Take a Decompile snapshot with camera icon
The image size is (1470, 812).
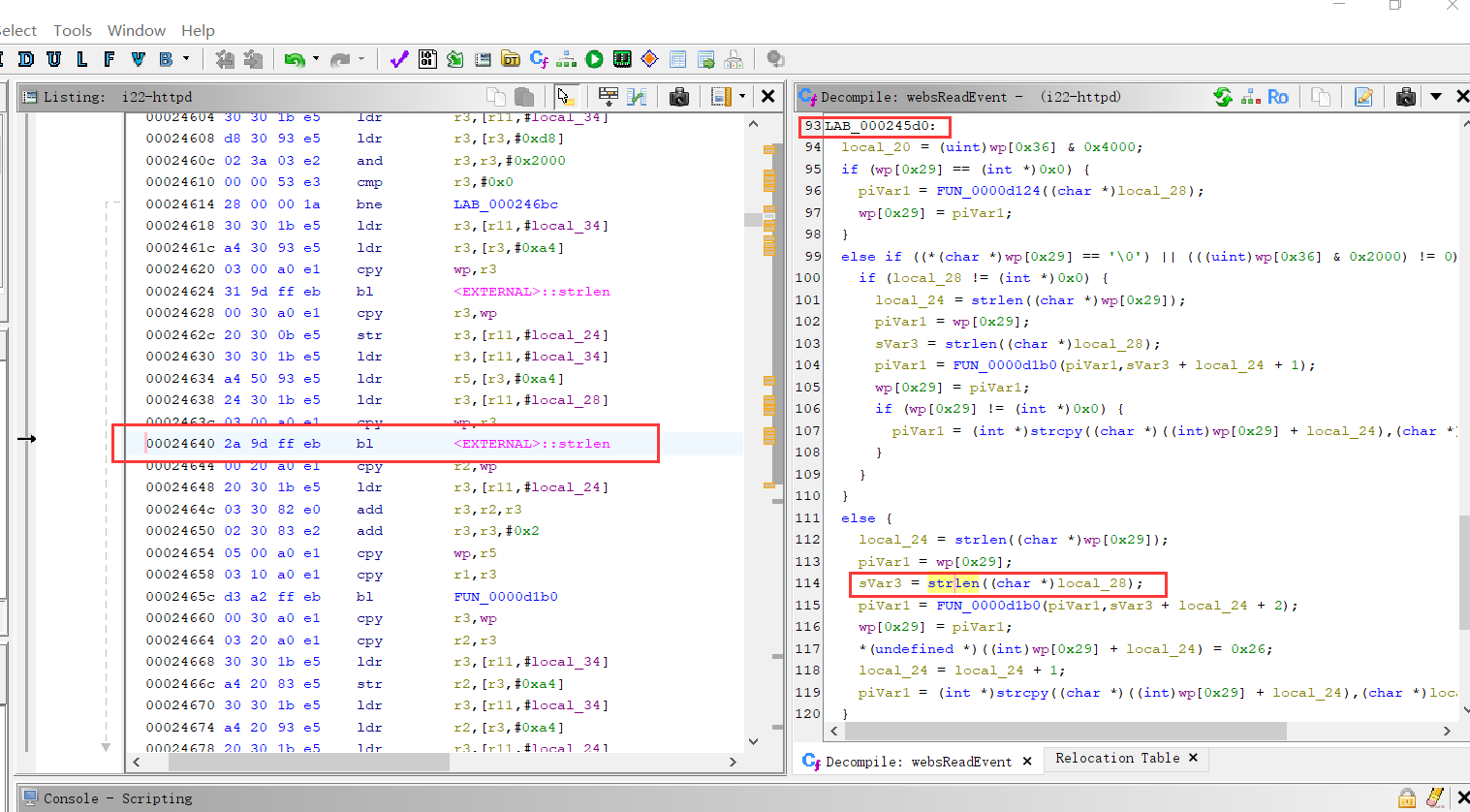click(x=1406, y=96)
